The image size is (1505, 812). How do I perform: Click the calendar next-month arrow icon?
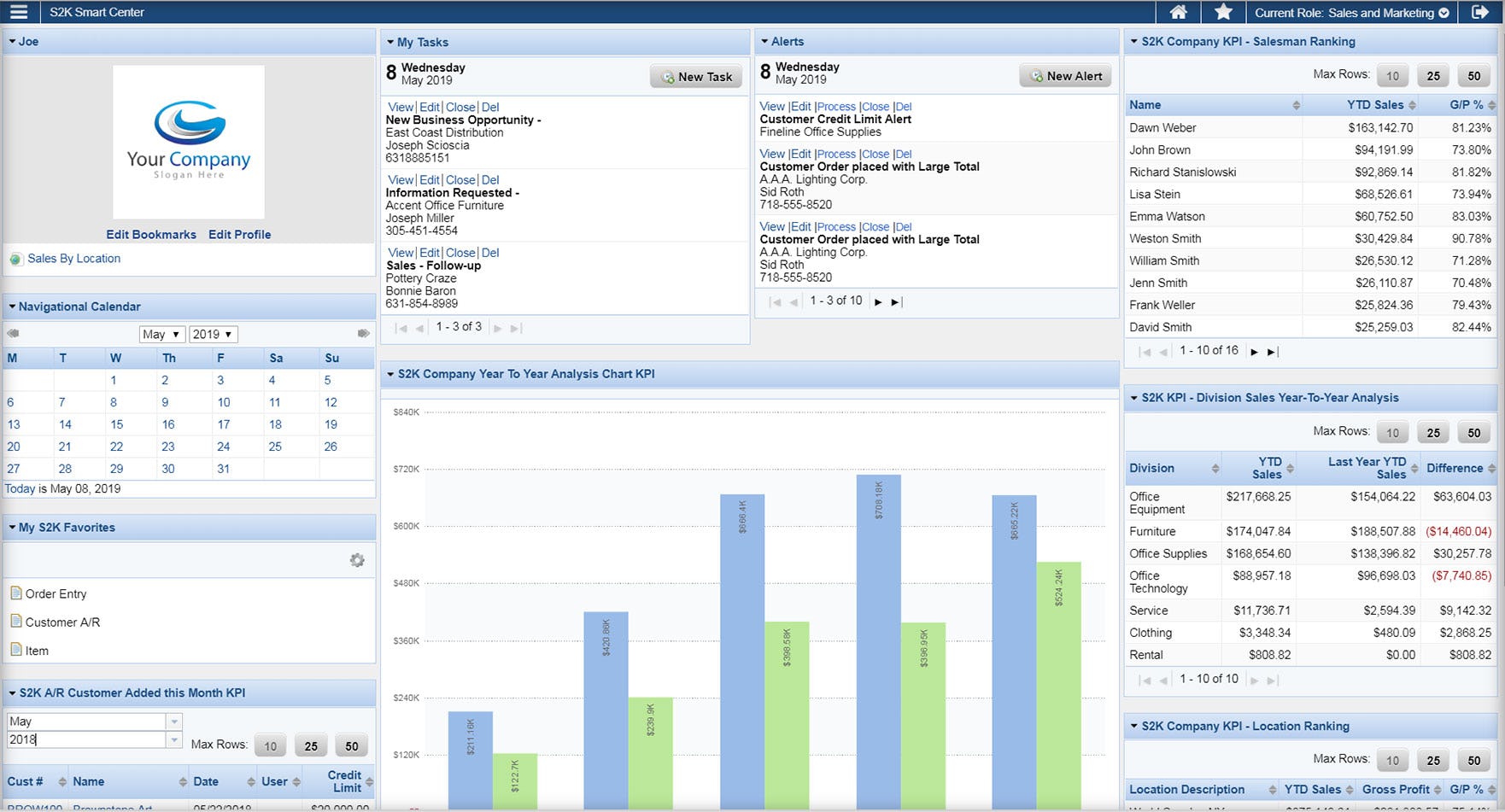pos(363,333)
